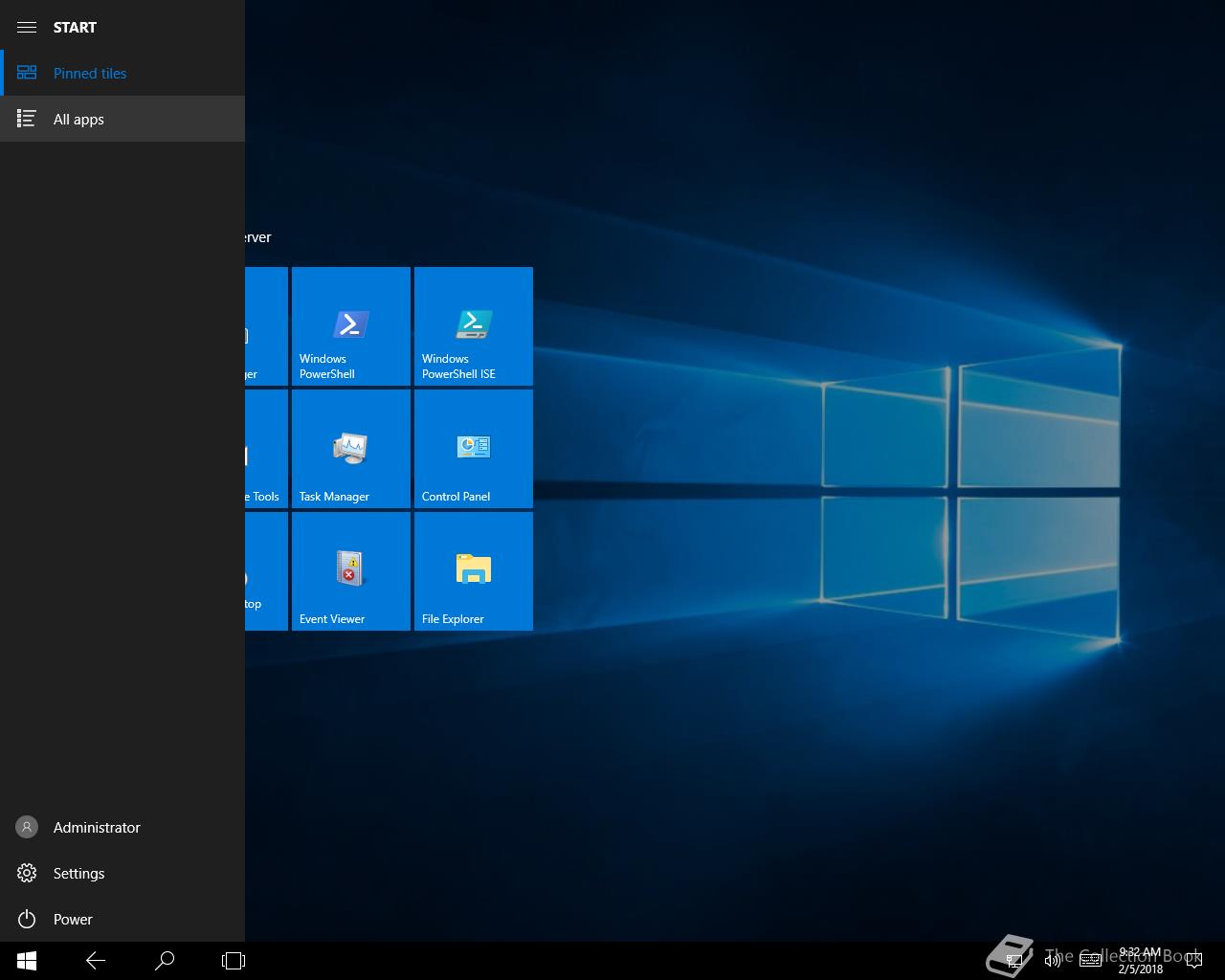Click the Administrator user avatar icon
Screen dimensions: 1225x980
coord(27,827)
